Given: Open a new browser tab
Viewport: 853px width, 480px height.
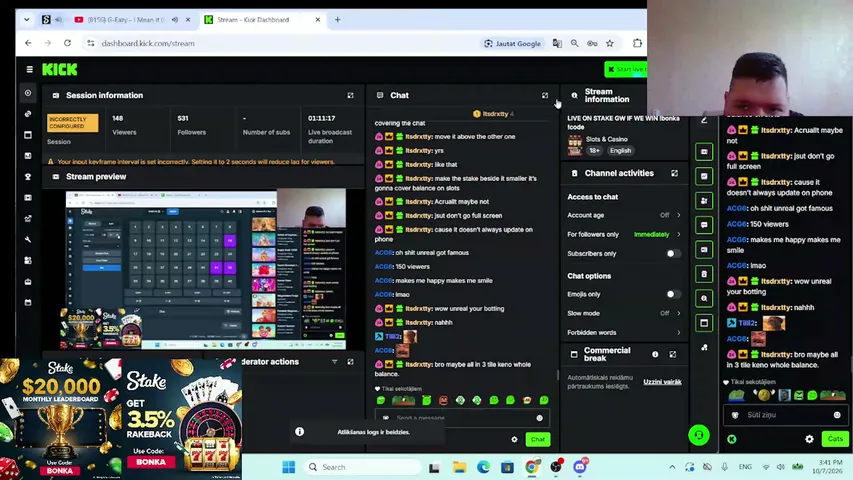Looking at the screenshot, I should pos(337,20).
